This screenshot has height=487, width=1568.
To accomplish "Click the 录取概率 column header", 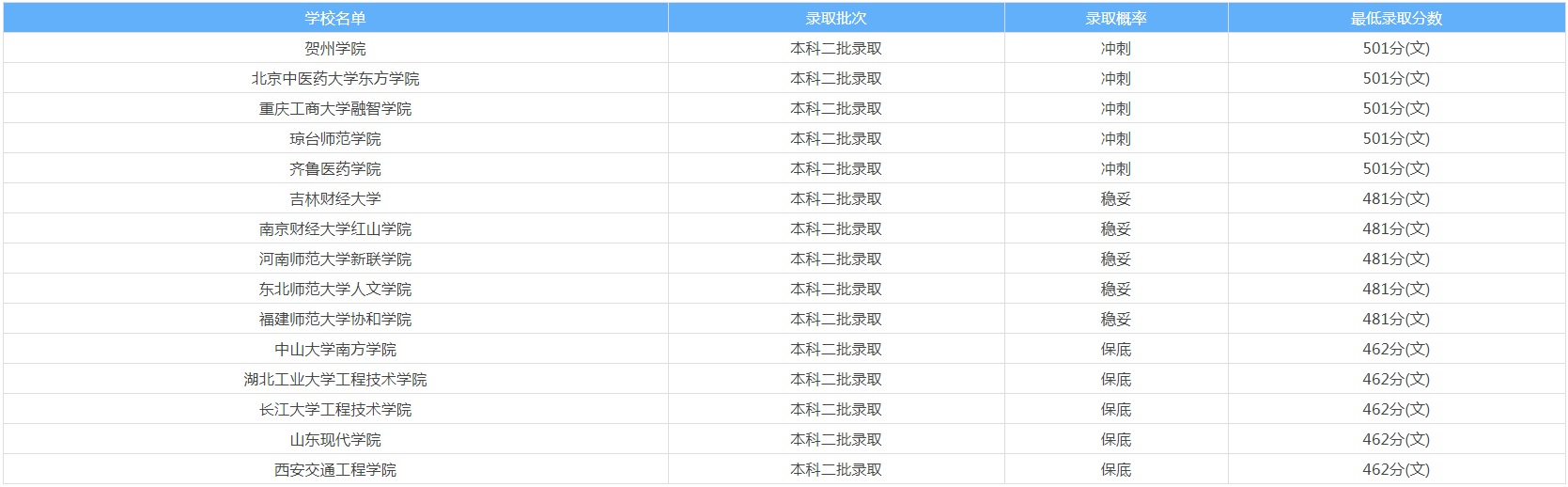I will point(1116,18).
